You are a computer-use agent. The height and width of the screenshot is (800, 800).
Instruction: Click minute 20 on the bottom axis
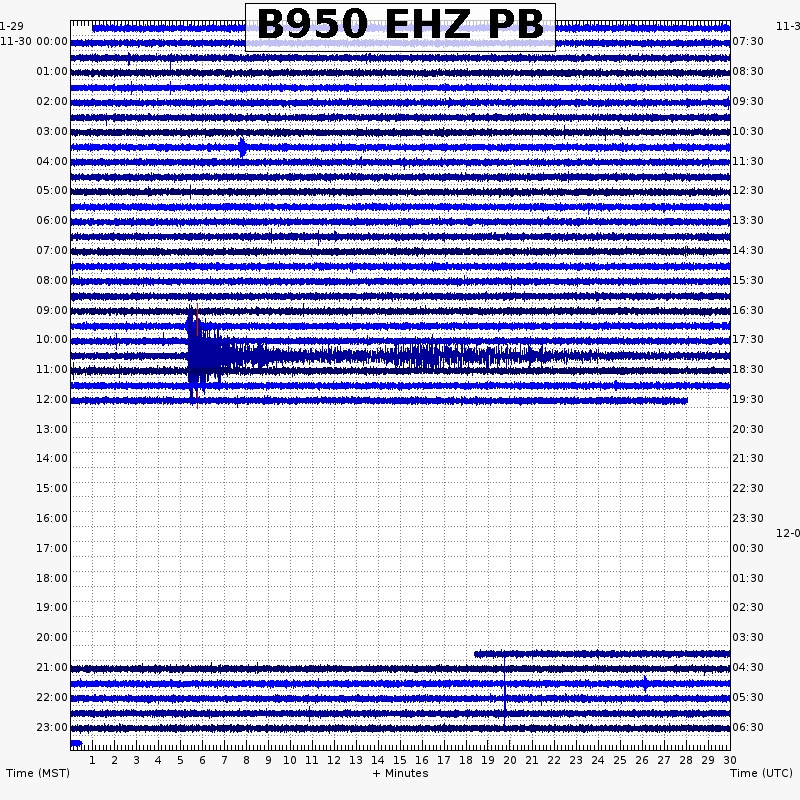(510, 760)
